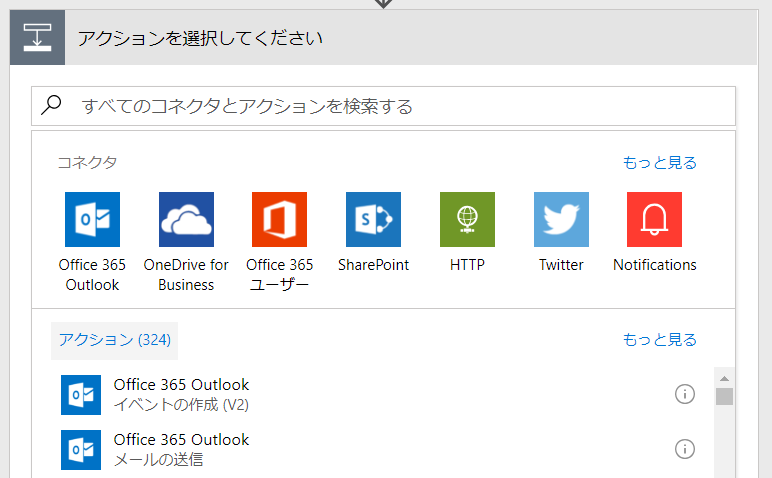Viewport: 772px width, 478px height.
Task: Choose the Notifications bell connector icon
Action: coord(654,219)
